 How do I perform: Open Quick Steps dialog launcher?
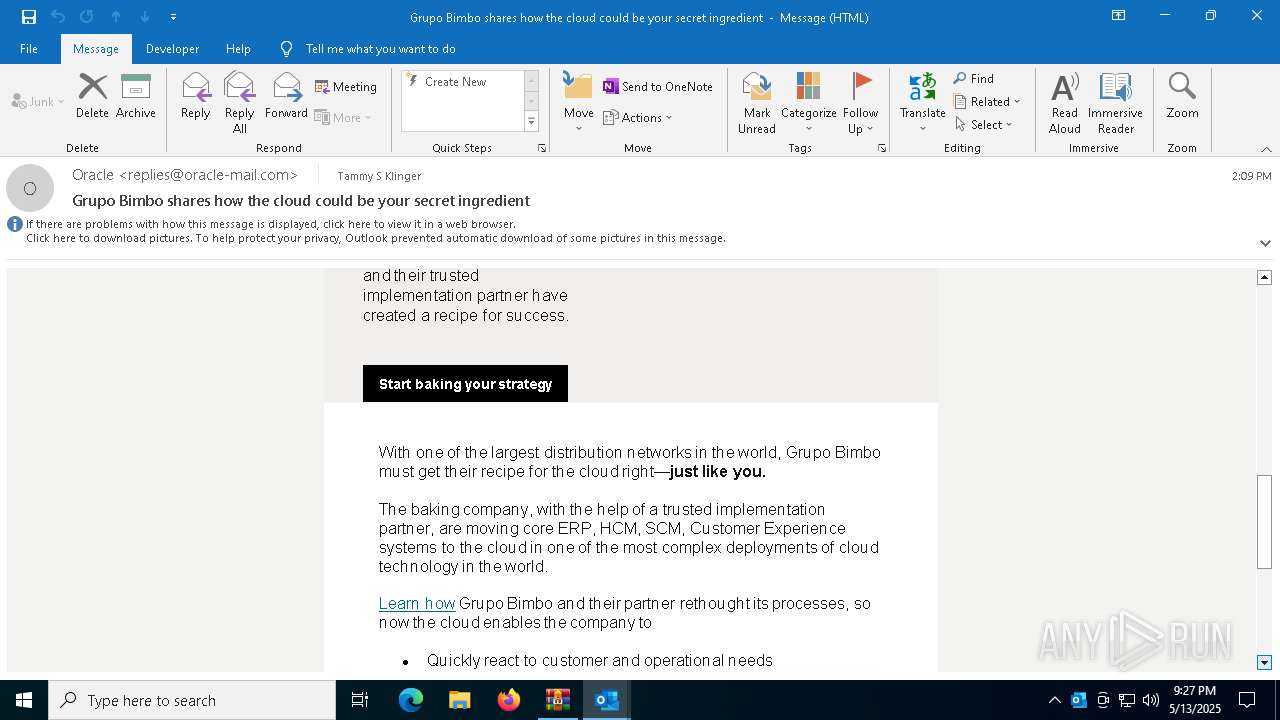click(542, 148)
